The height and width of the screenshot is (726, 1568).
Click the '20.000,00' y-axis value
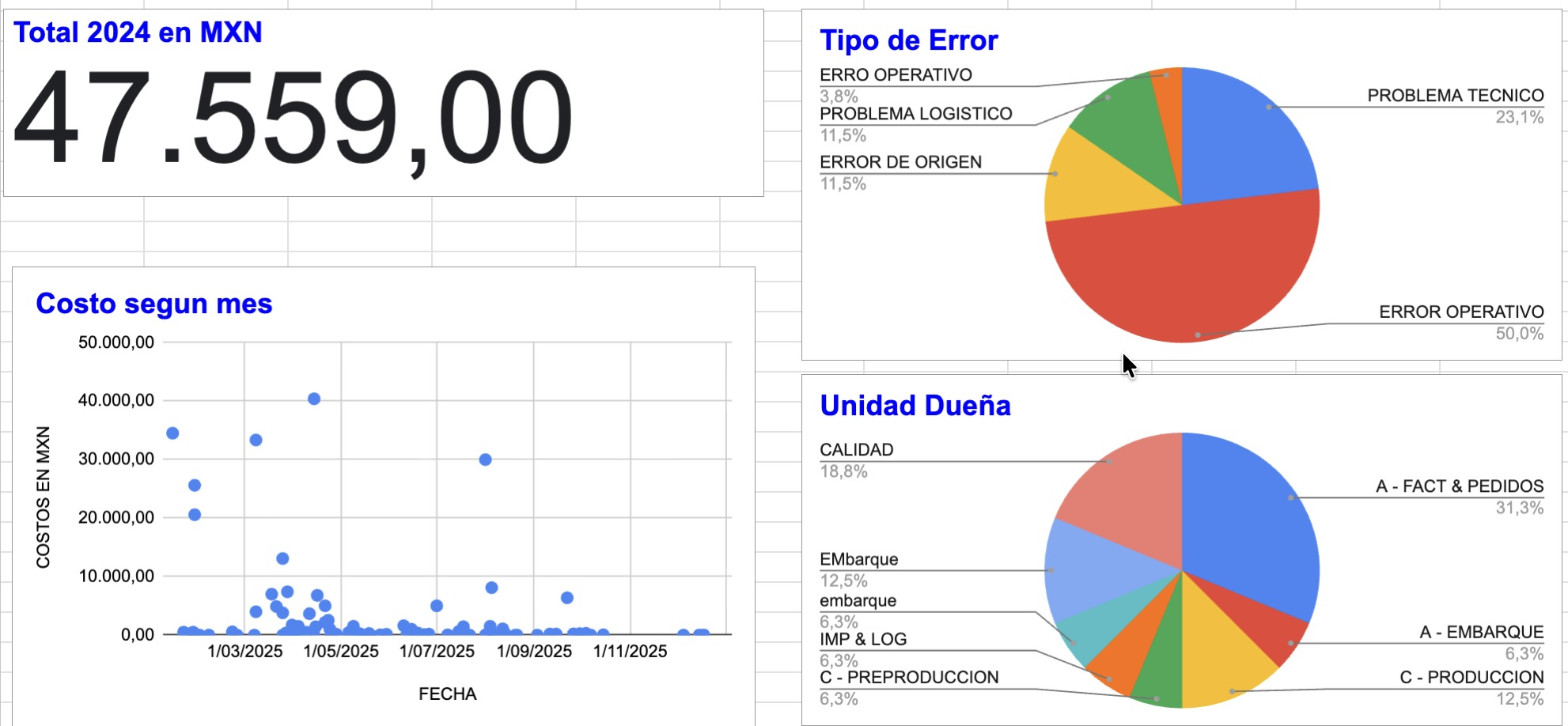(116, 517)
